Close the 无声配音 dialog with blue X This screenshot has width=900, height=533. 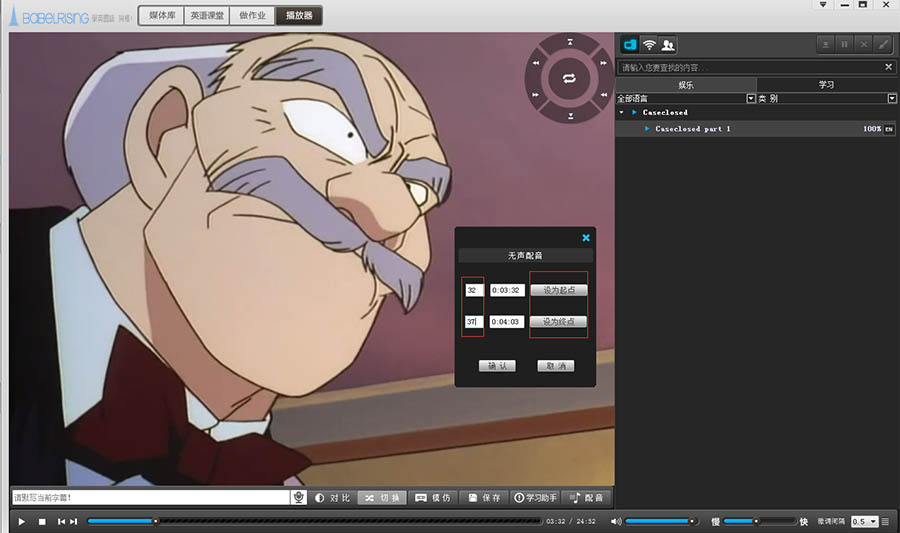click(x=586, y=238)
